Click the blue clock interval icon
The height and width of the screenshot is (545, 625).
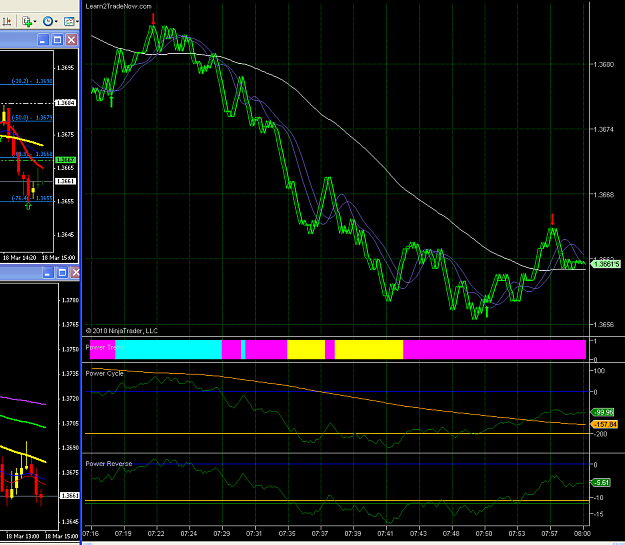[47, 21]
